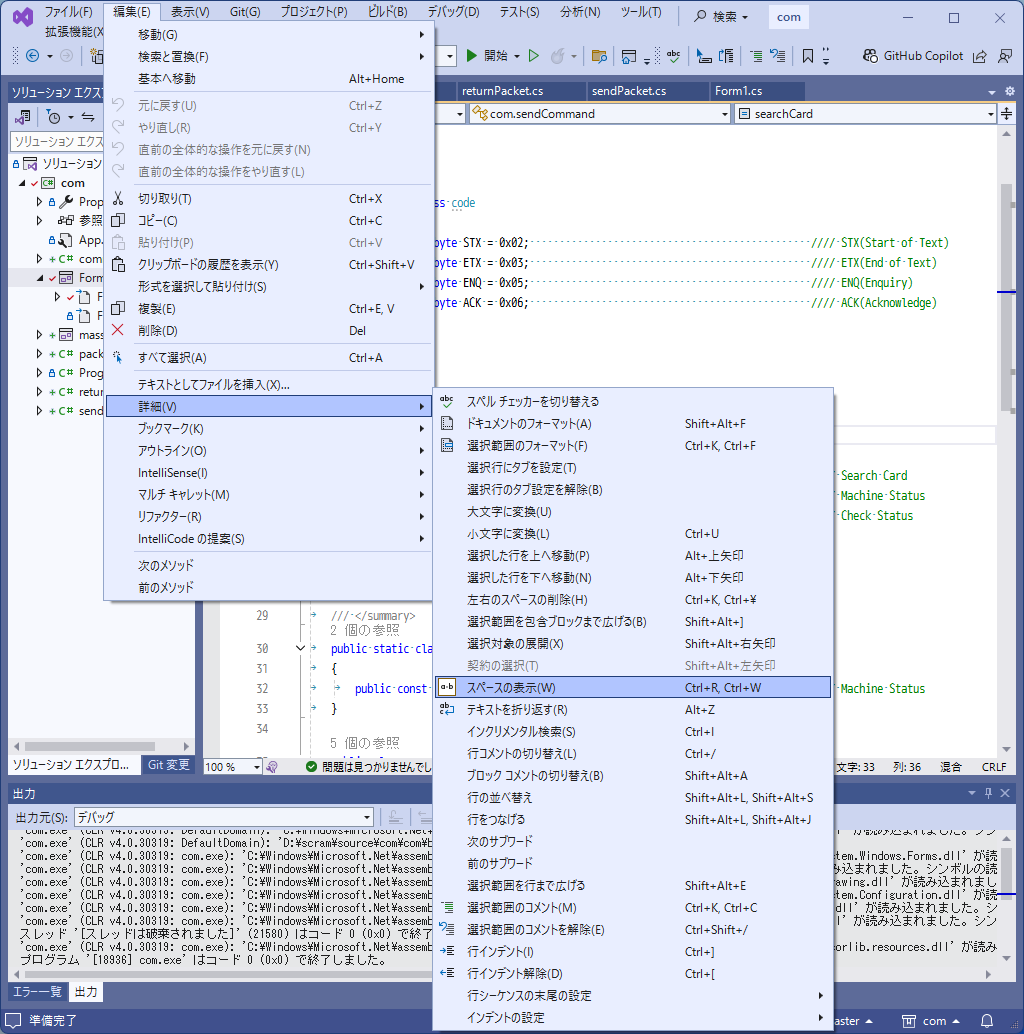The width and height of the screenshot is (1024, 1034).
Task: Open the Git(G) menu
Action: [x=245, y=12]
